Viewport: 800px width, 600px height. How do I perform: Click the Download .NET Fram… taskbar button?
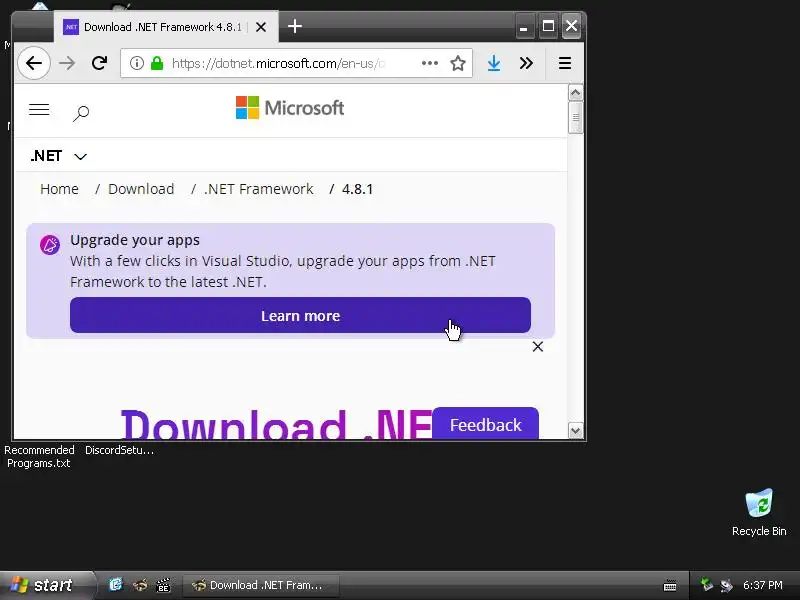coord(261,585)
